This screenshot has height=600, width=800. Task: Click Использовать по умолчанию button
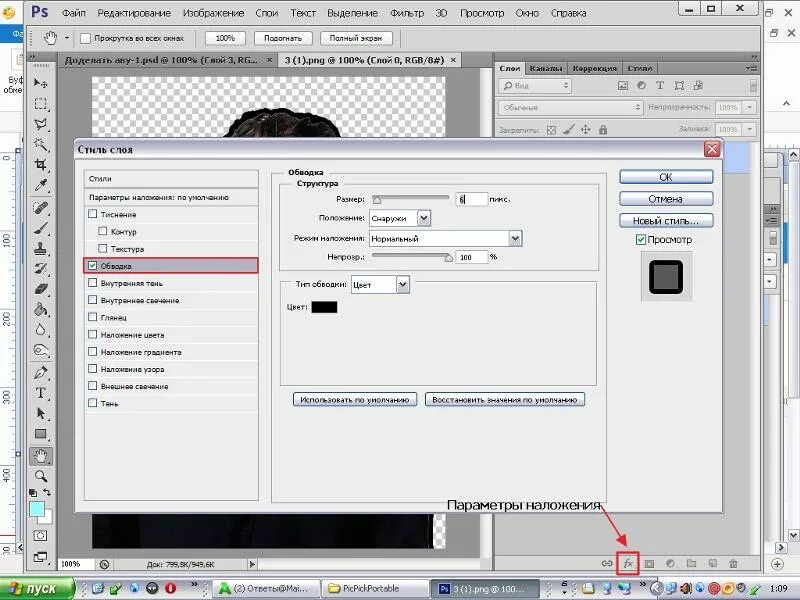pos(355,399)
